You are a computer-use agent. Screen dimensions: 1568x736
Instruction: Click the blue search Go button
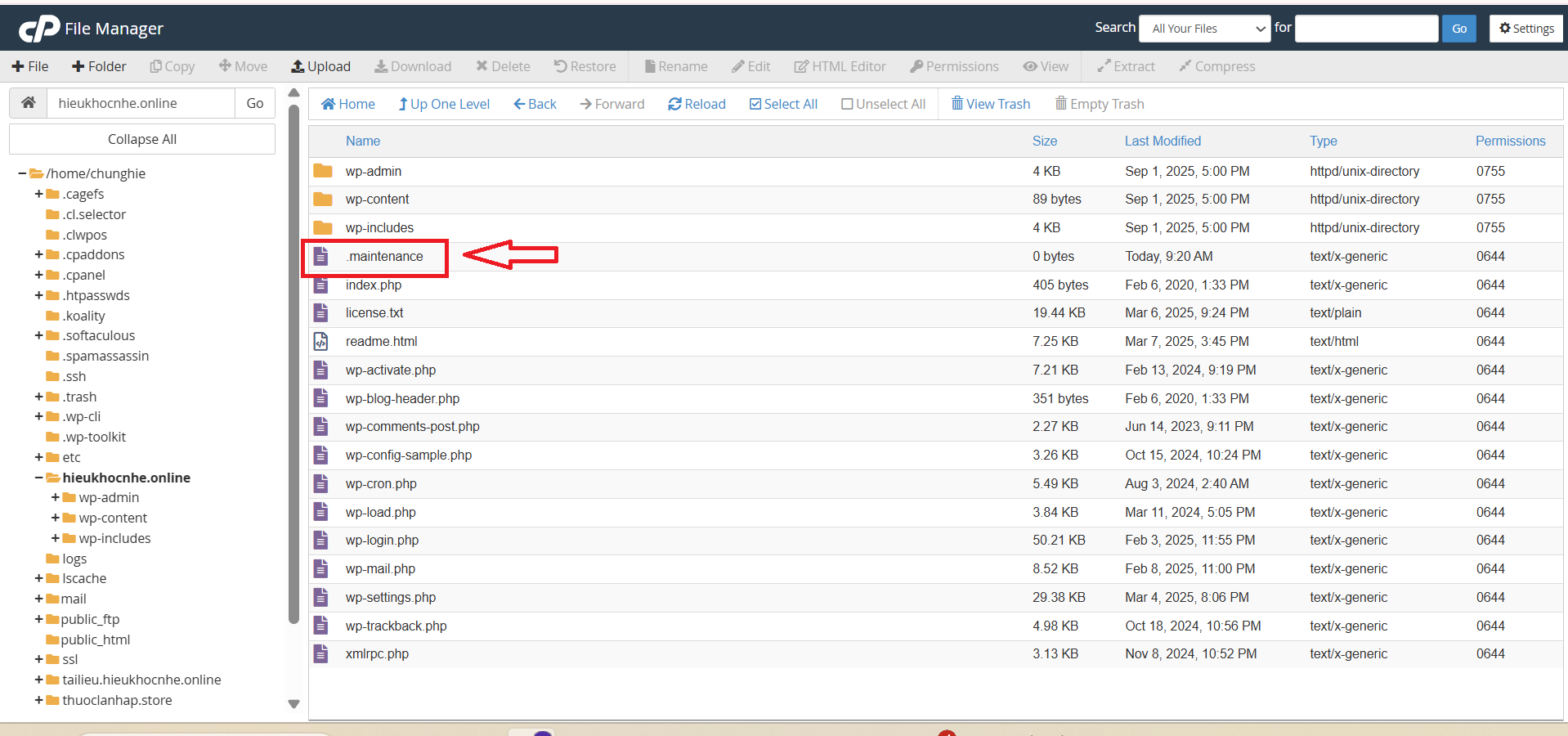click(x=1458, y=29)
